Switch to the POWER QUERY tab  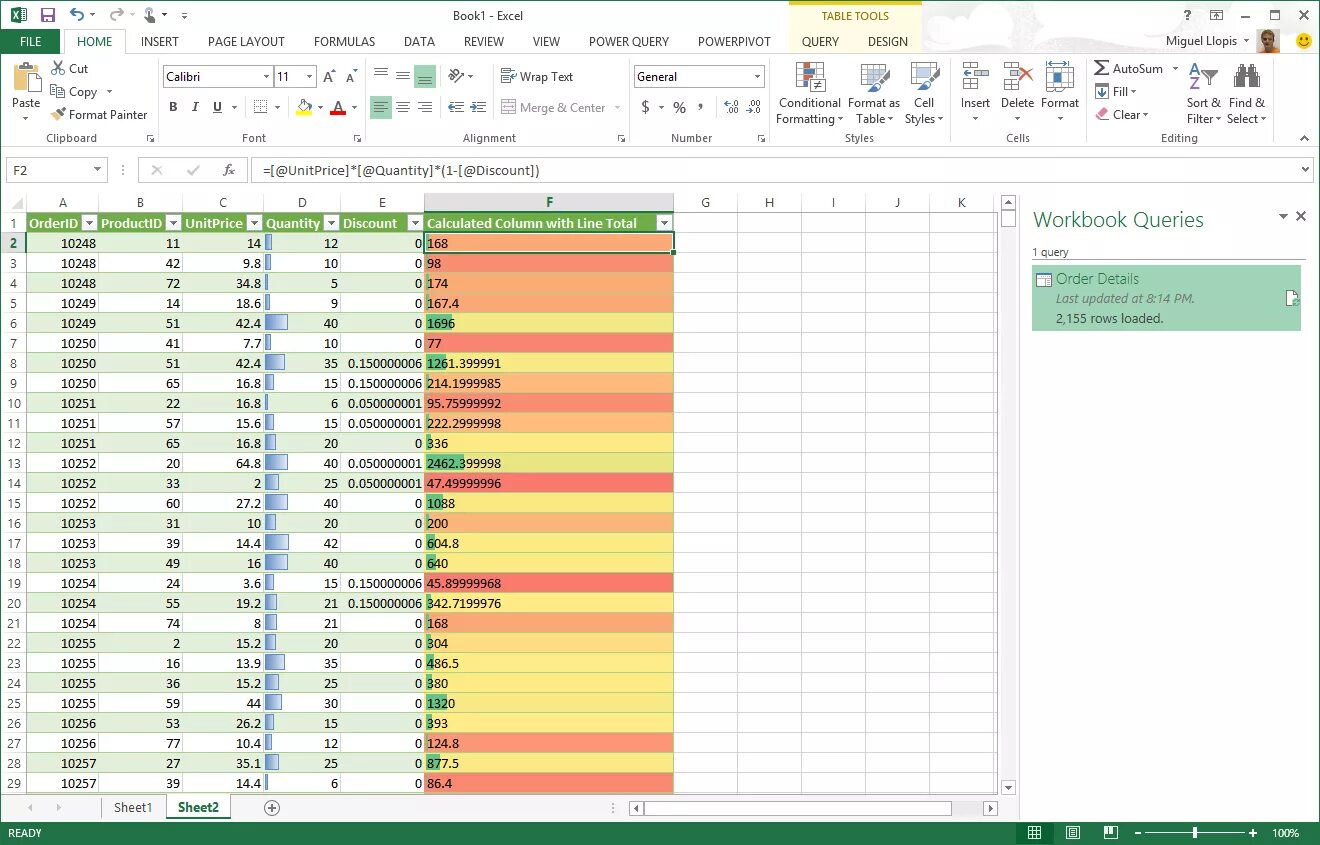[x=628, y=41]
